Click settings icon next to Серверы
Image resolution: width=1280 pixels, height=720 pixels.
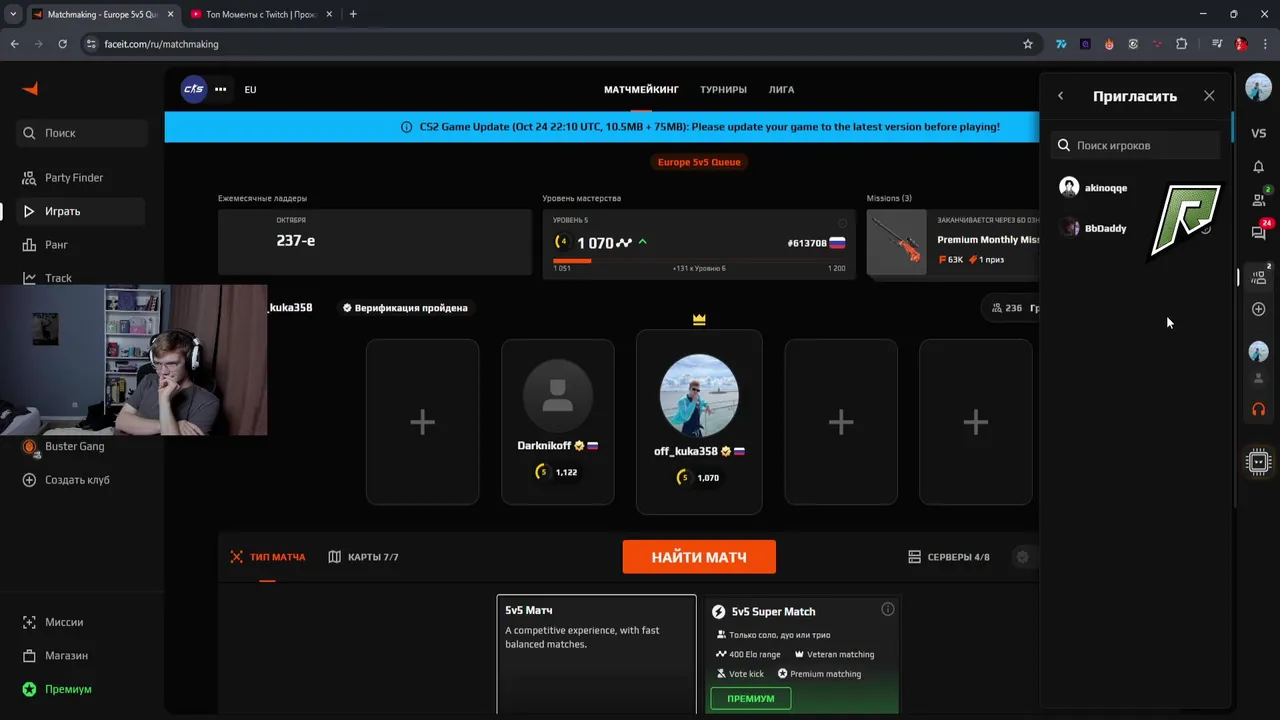tap(1022, 557)
